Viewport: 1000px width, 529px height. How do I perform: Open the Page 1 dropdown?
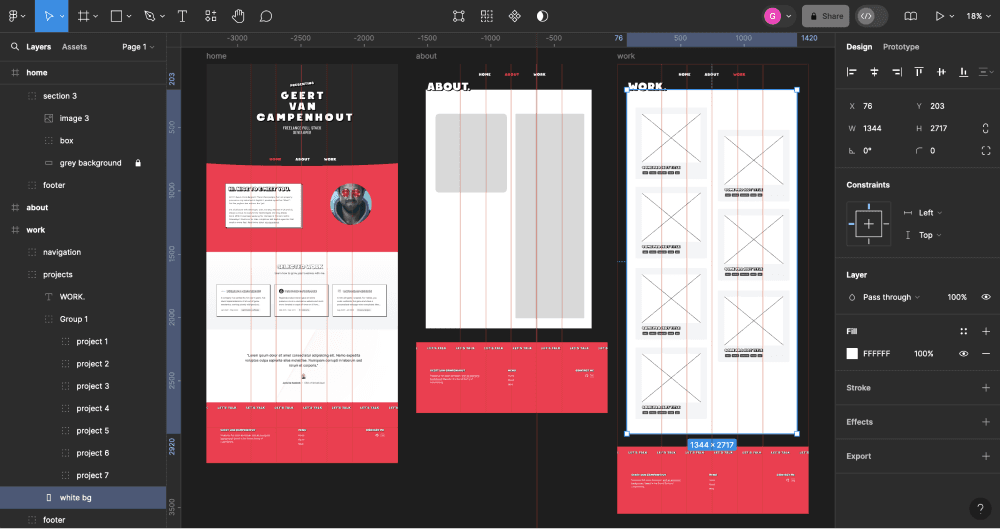click(138, 47)
